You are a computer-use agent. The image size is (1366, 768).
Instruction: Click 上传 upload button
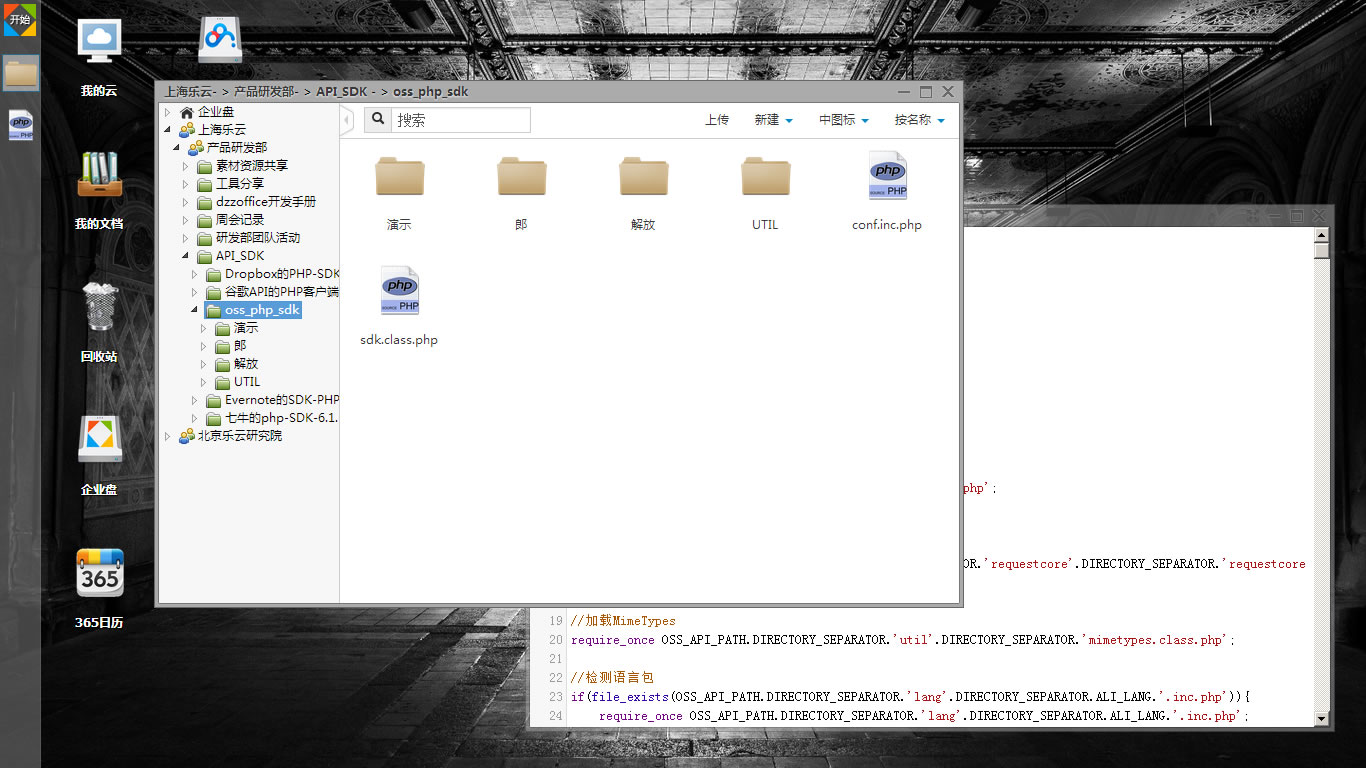click(717, 120)
